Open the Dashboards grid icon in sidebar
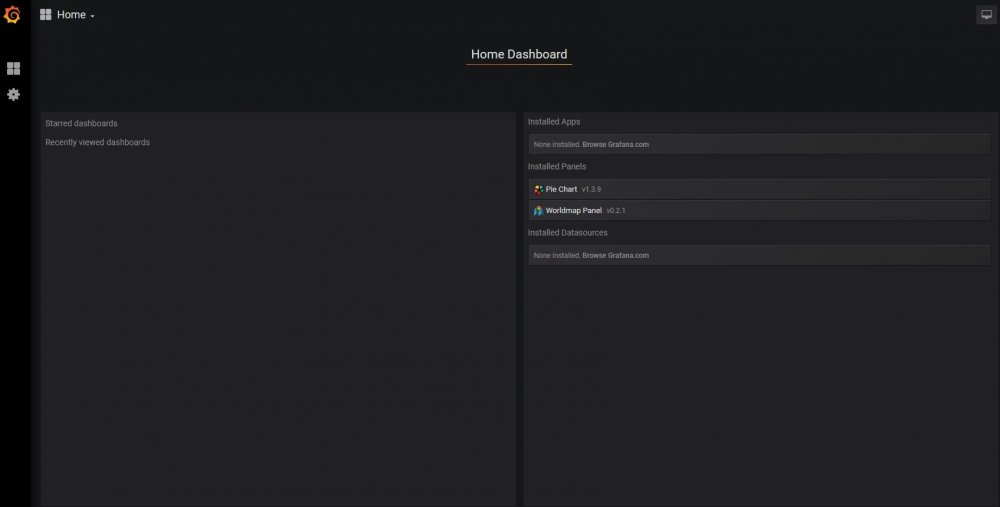Image resolution: width=1000 pixels, height=507 pixels. (x=13, y=68)
